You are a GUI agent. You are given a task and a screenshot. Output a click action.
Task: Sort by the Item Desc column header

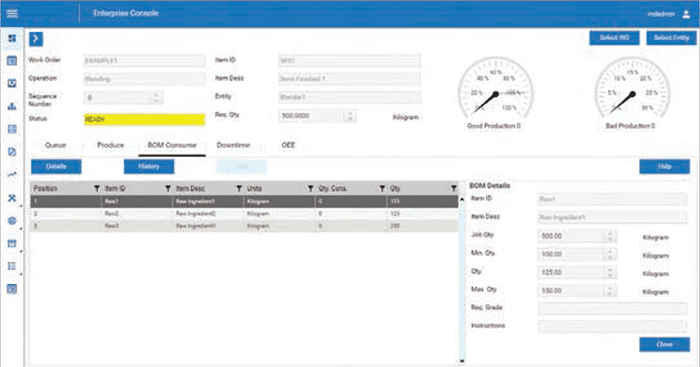tap(191, 189)
